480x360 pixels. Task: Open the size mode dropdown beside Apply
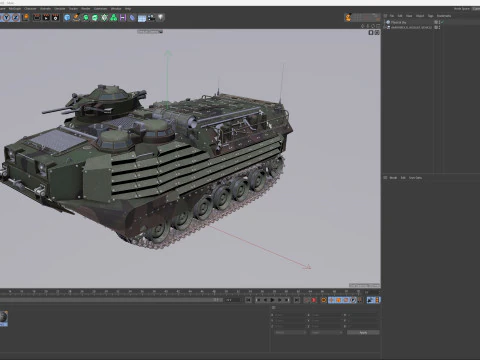pos(326,332)
